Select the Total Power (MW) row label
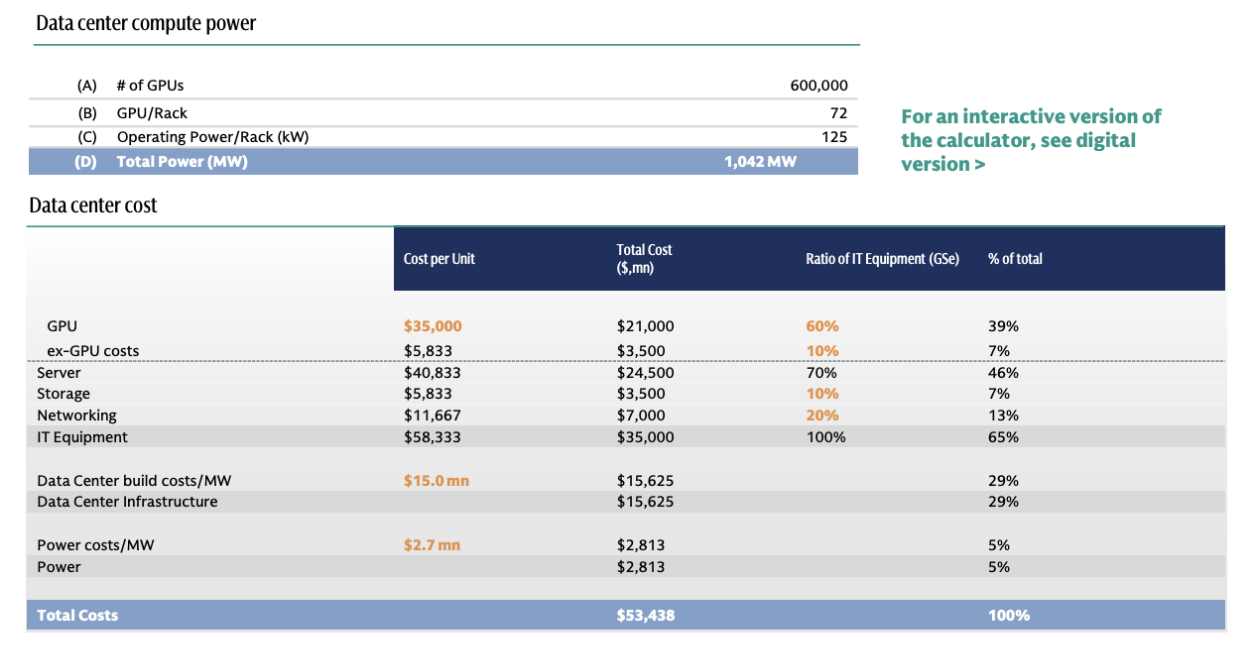1258x654 pixels. coord(181,162)
